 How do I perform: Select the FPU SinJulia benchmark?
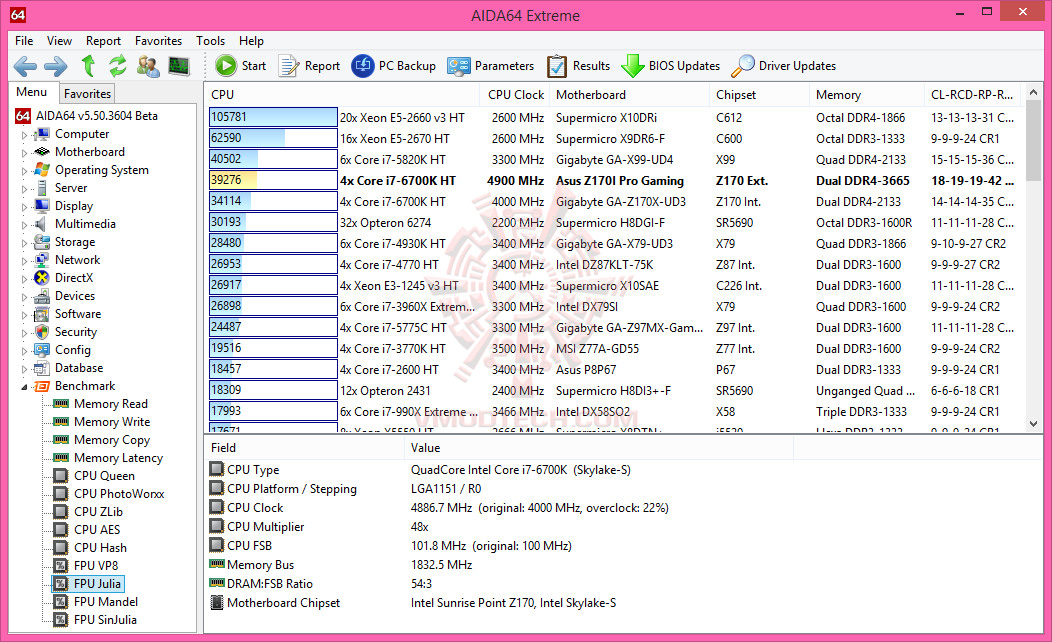[x=105, y=620]
